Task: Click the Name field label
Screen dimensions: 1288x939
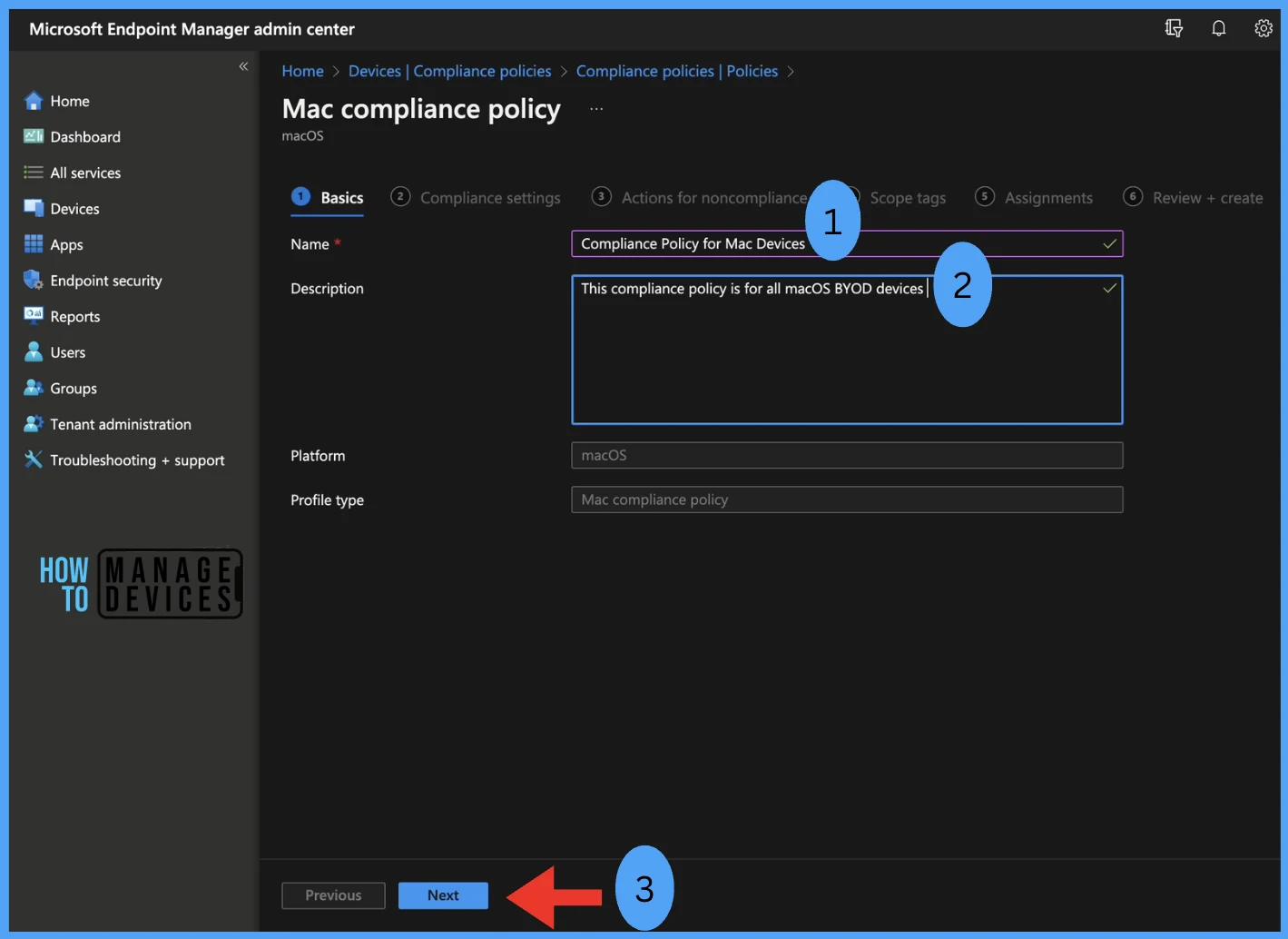Action: point(310,244)
